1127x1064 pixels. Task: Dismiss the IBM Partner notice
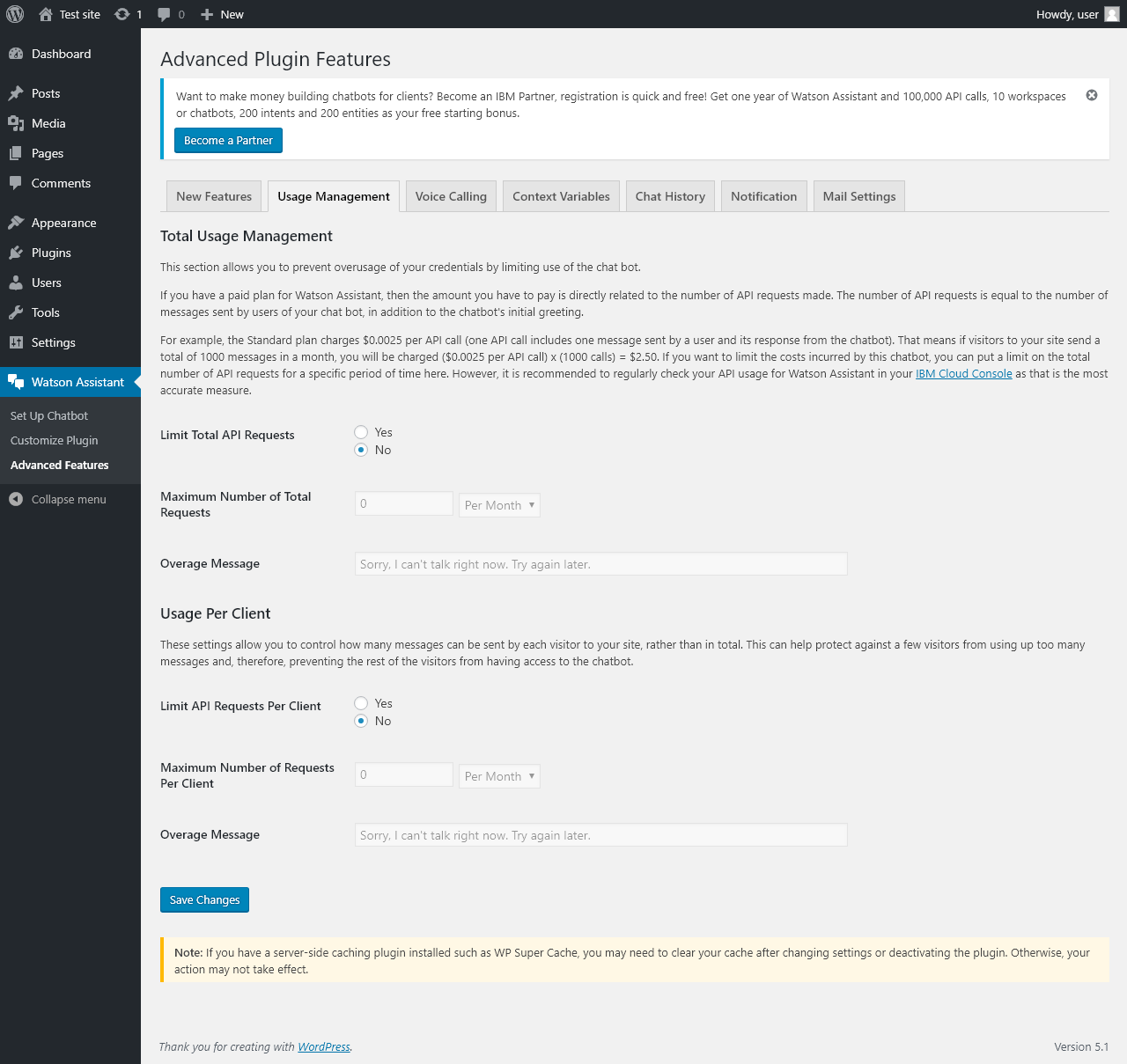pyautogui.click(x=1092, y=95)
